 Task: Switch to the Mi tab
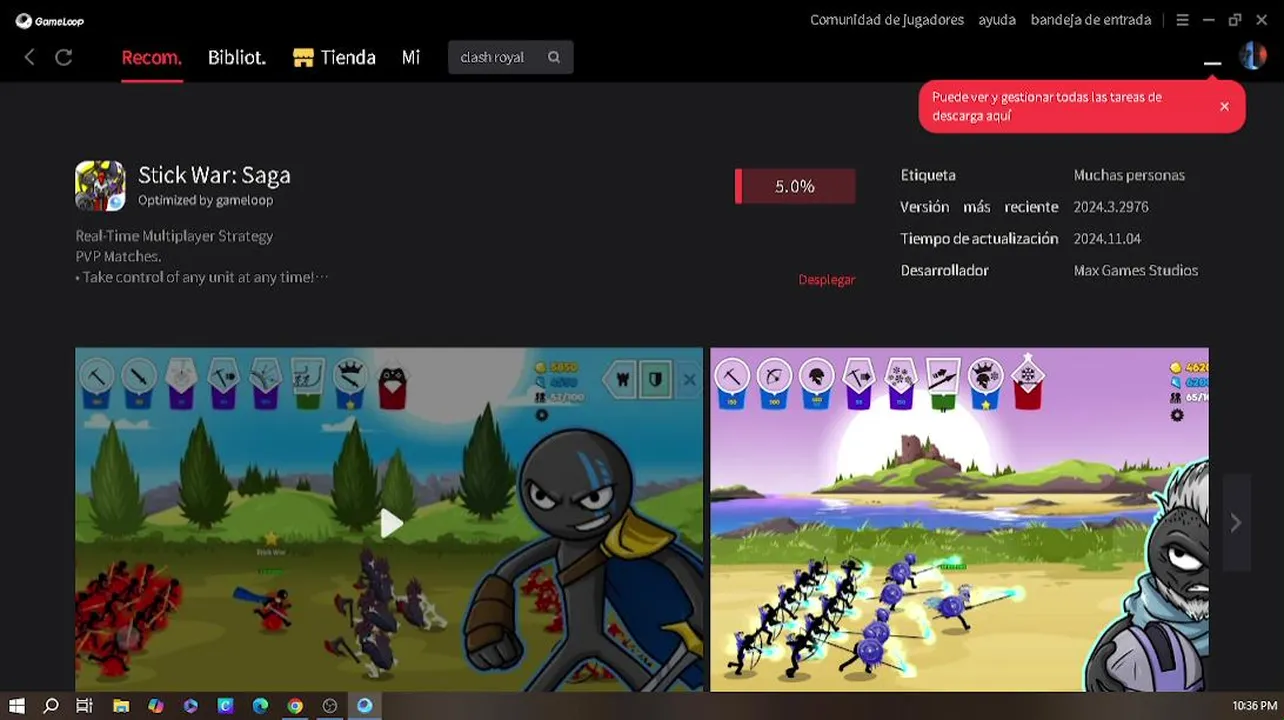[411, 58]
